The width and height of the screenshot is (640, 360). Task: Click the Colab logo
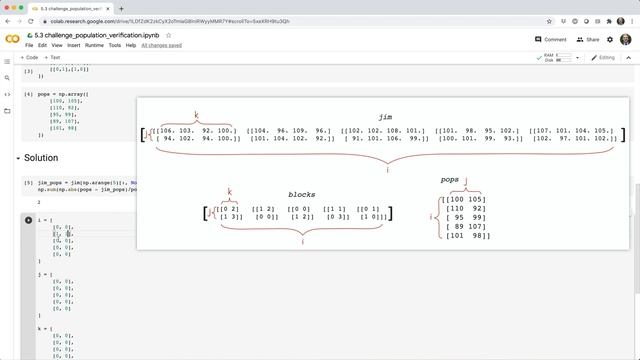(x=12, y=39)
